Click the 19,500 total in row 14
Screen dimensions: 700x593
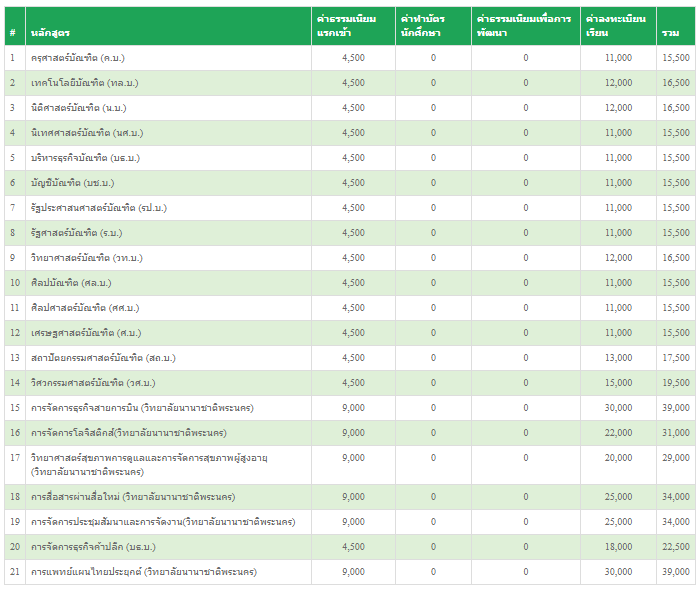(x=676, y=383)
